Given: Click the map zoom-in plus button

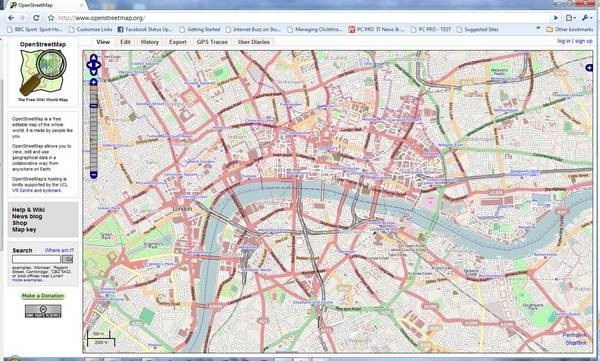Looking at the screenshot, I should [x=94, y=82].
